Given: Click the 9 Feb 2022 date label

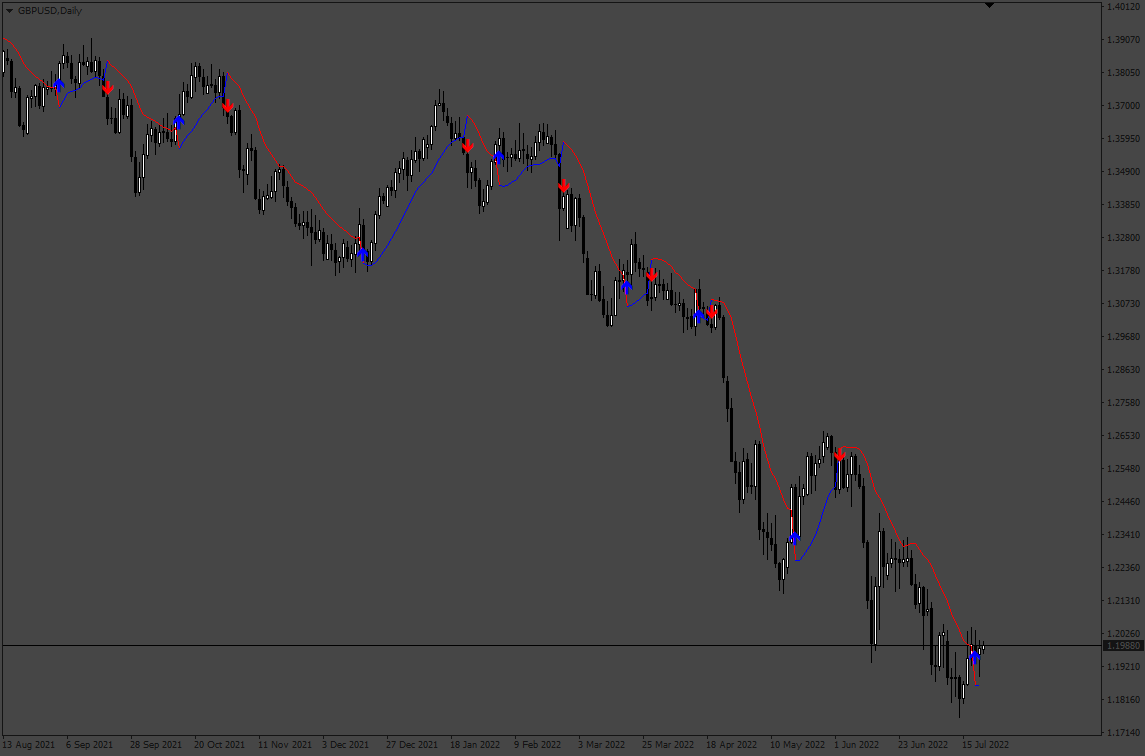Looking at the screenshot, I should click(537, 745).
